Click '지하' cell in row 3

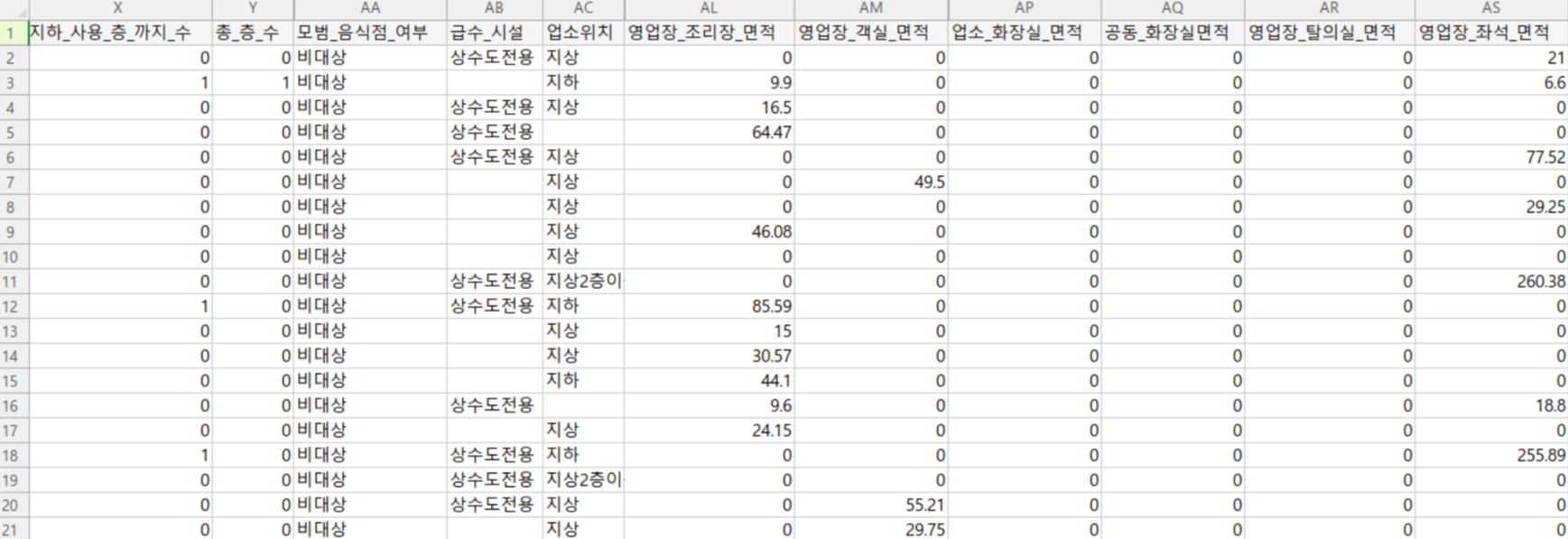pyautogui.click(x=583, y=82)
